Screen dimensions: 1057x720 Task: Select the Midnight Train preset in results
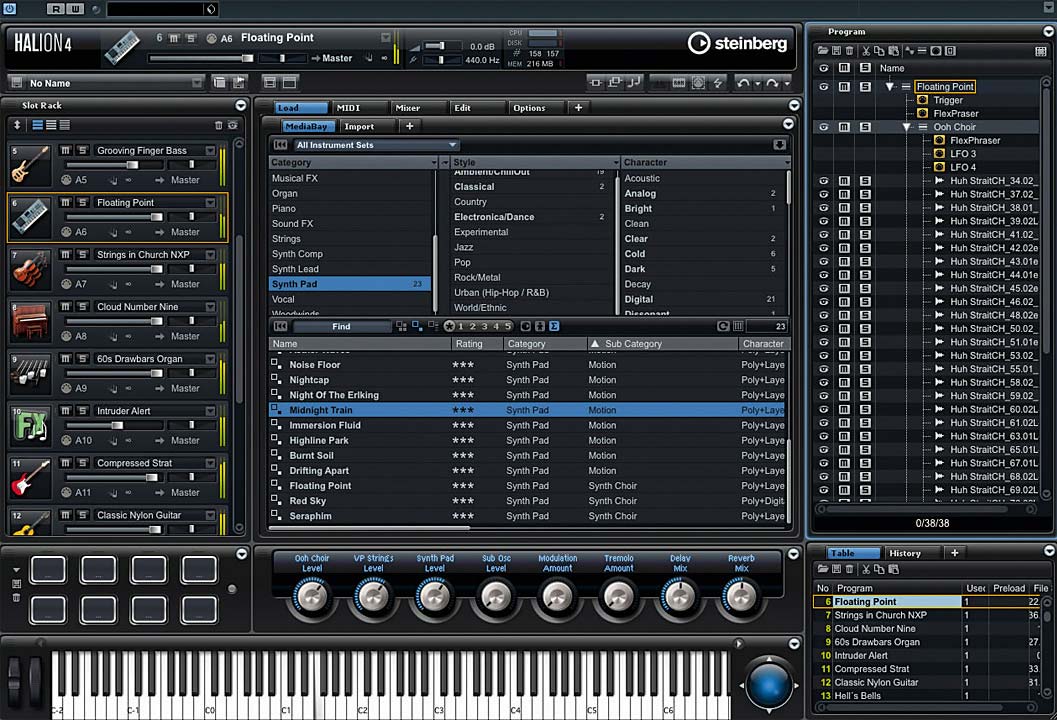[x=527, y=410]
